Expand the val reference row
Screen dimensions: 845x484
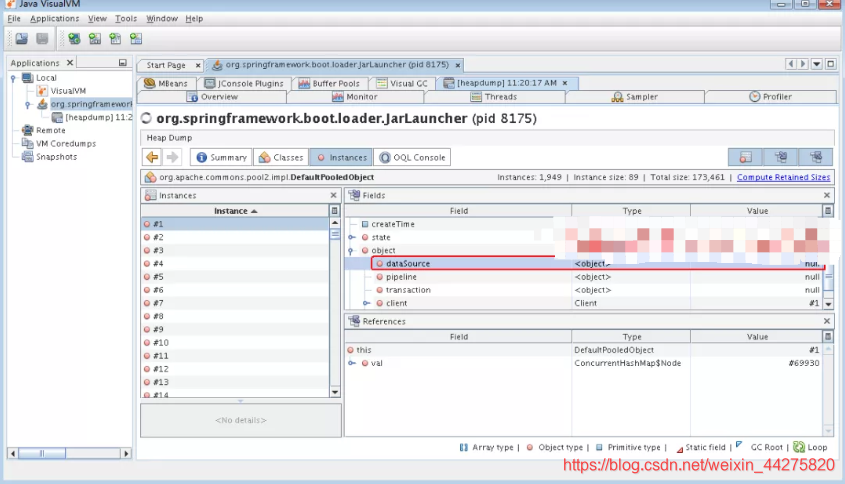[352, 363]
